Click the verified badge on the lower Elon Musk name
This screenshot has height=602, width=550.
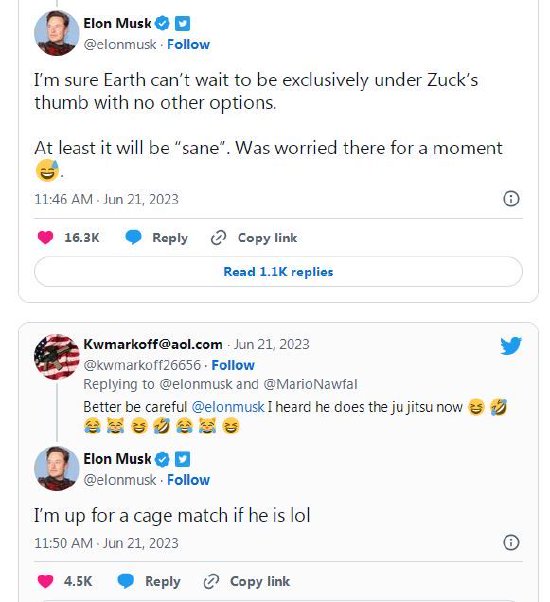(162, 459)
